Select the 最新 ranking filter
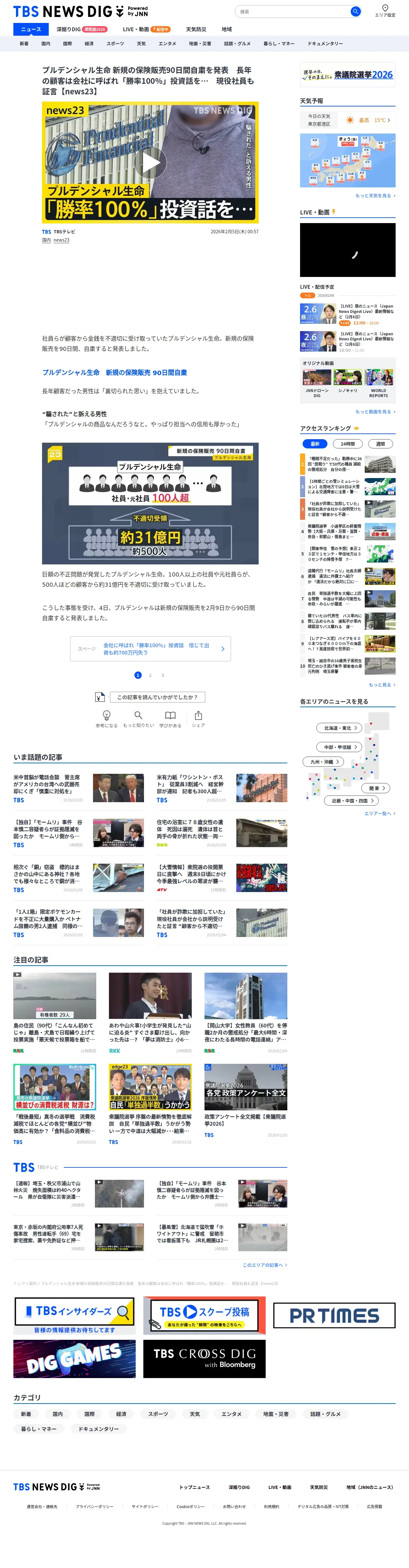409x1568 pixels. 315,444
